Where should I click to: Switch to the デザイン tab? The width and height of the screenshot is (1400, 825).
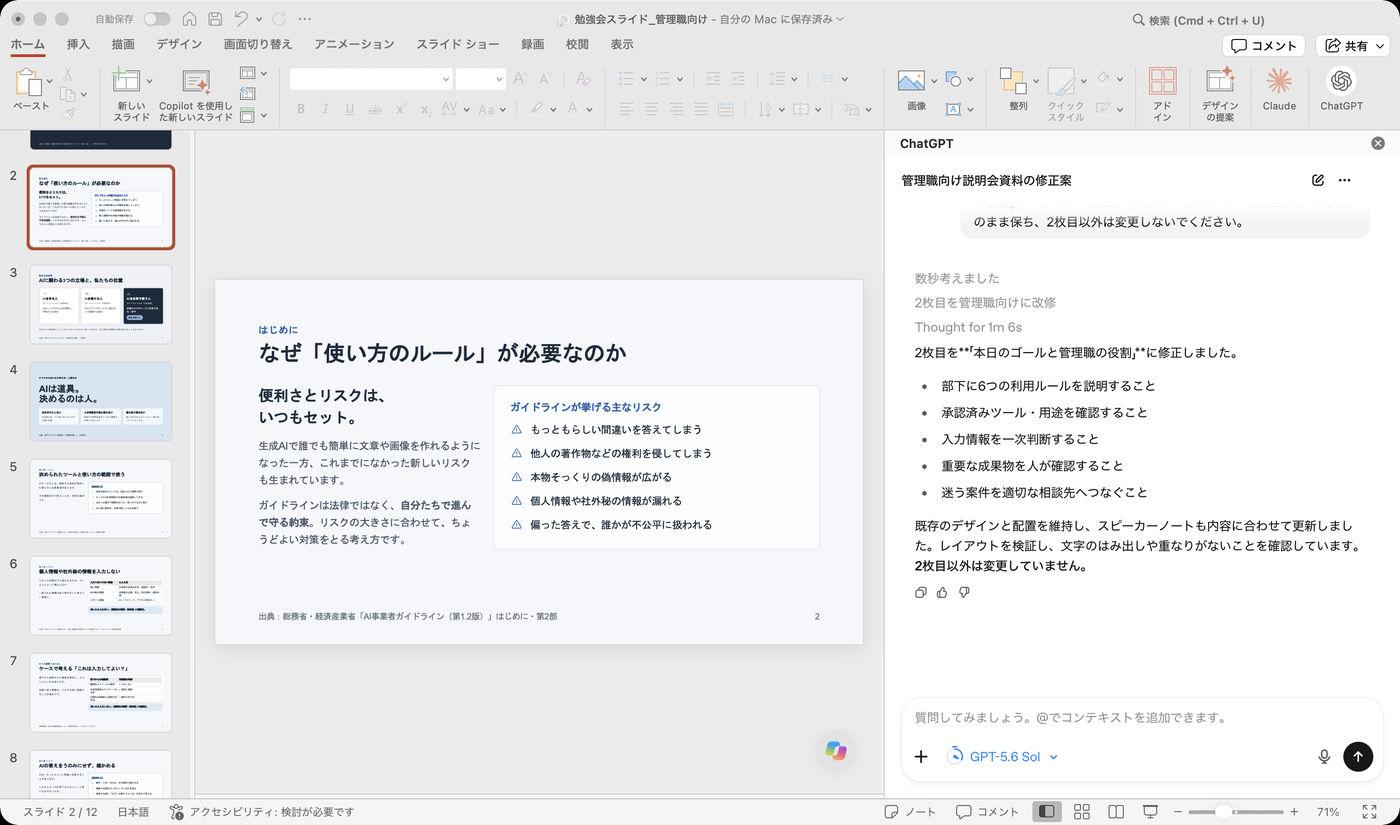[179, 44]
